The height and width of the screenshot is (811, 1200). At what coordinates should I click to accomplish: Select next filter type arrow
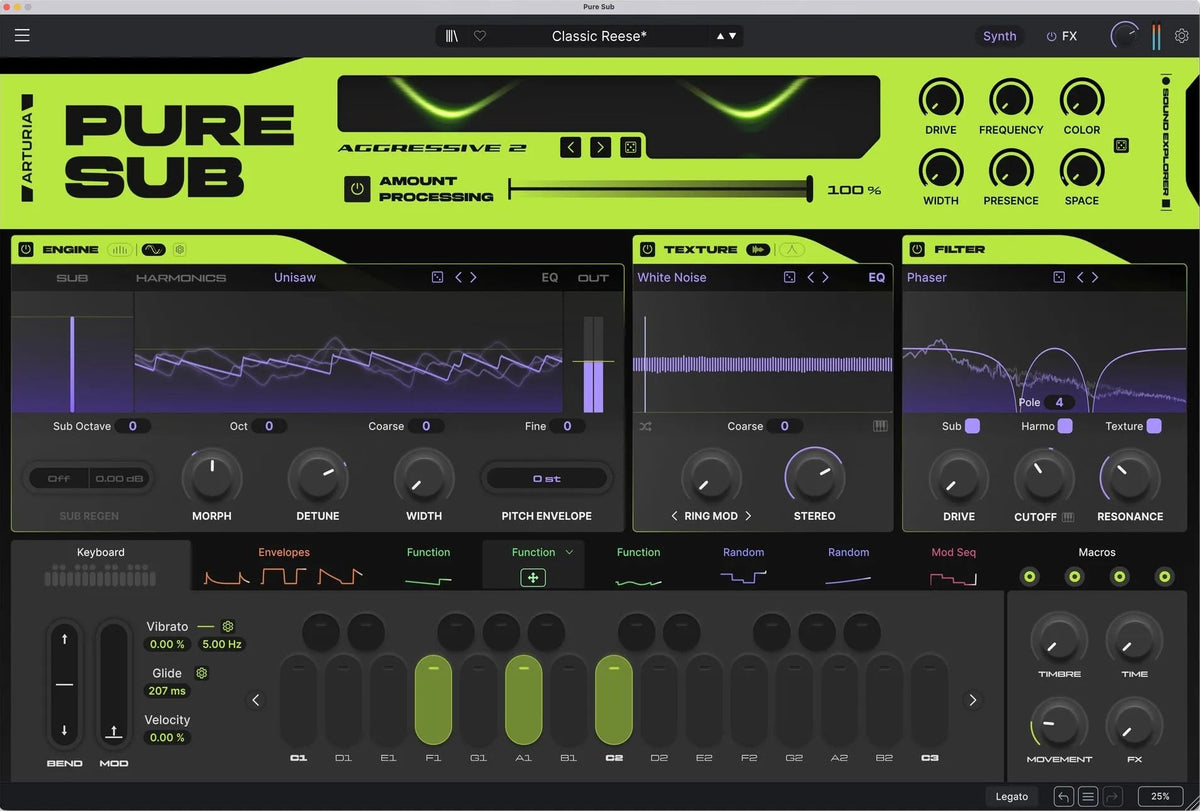coord(1095,277)
